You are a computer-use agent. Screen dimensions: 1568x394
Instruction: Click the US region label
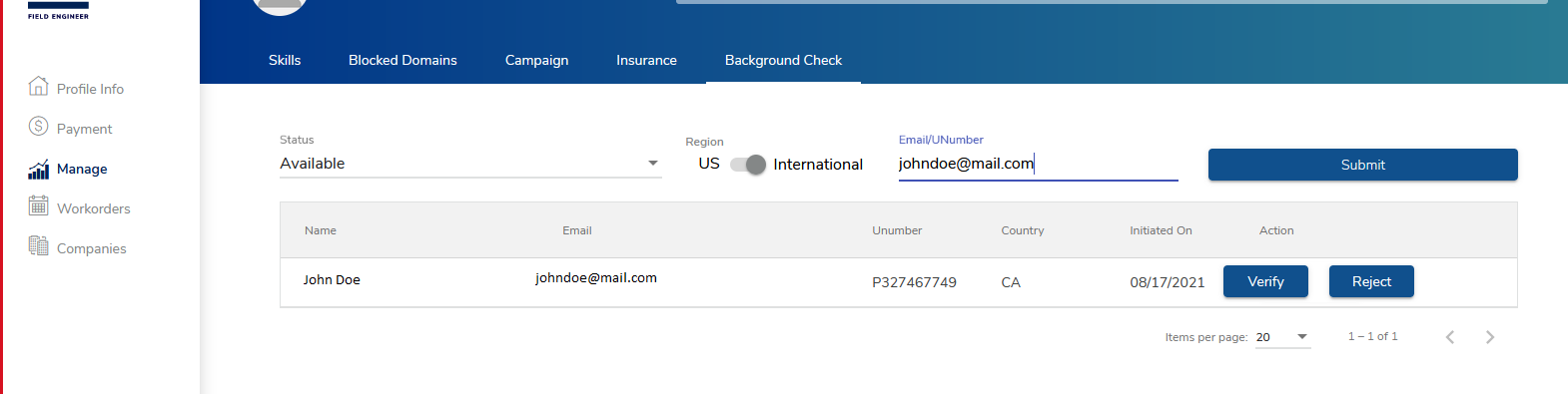(709, 164)
